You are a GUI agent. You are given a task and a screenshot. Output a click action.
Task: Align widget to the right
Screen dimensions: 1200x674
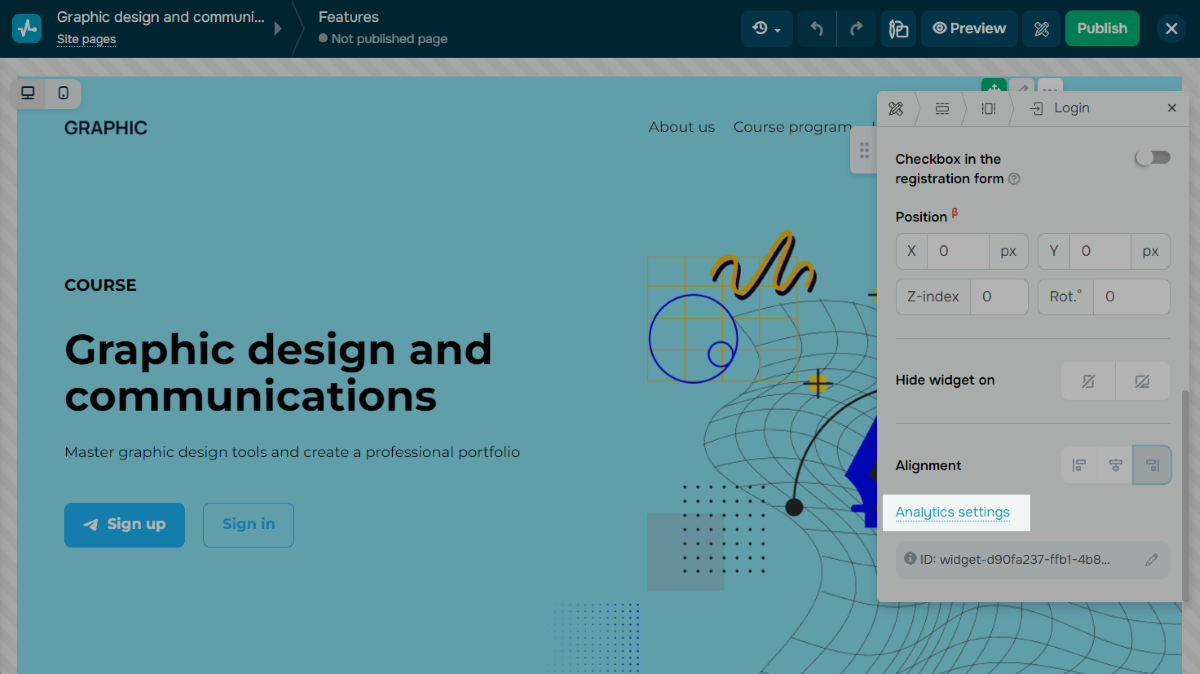(1151, 465)
